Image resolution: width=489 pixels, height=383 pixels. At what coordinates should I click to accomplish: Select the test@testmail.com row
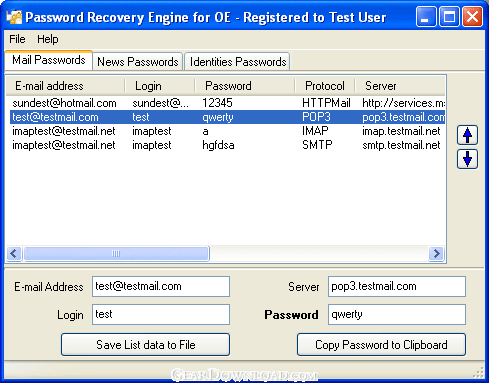point(228,117)
